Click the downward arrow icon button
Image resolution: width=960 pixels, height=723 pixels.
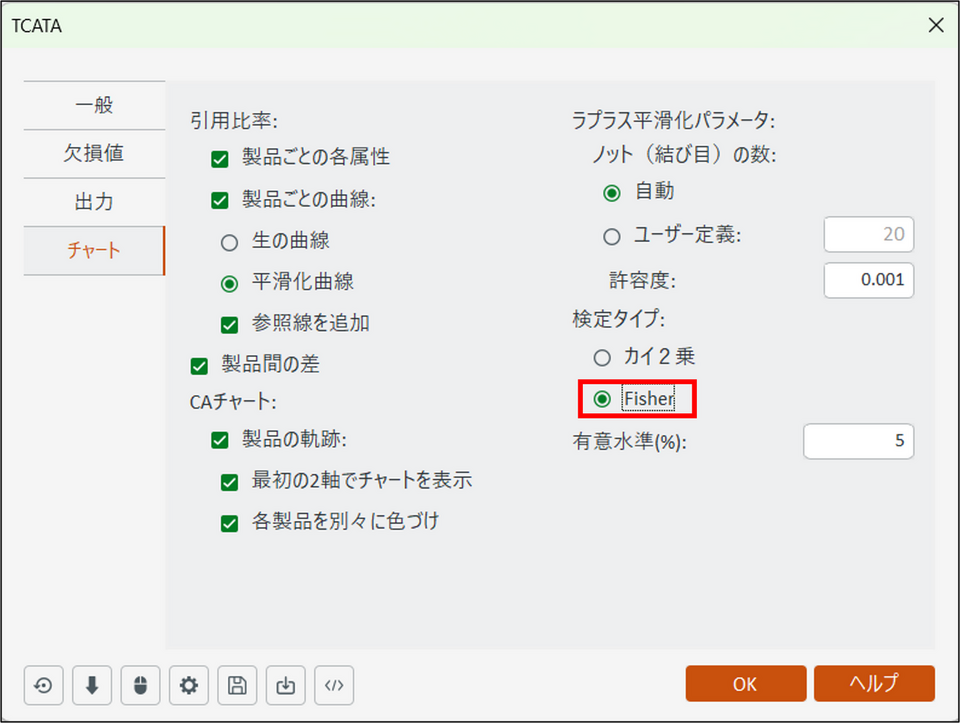pos(92,685)
